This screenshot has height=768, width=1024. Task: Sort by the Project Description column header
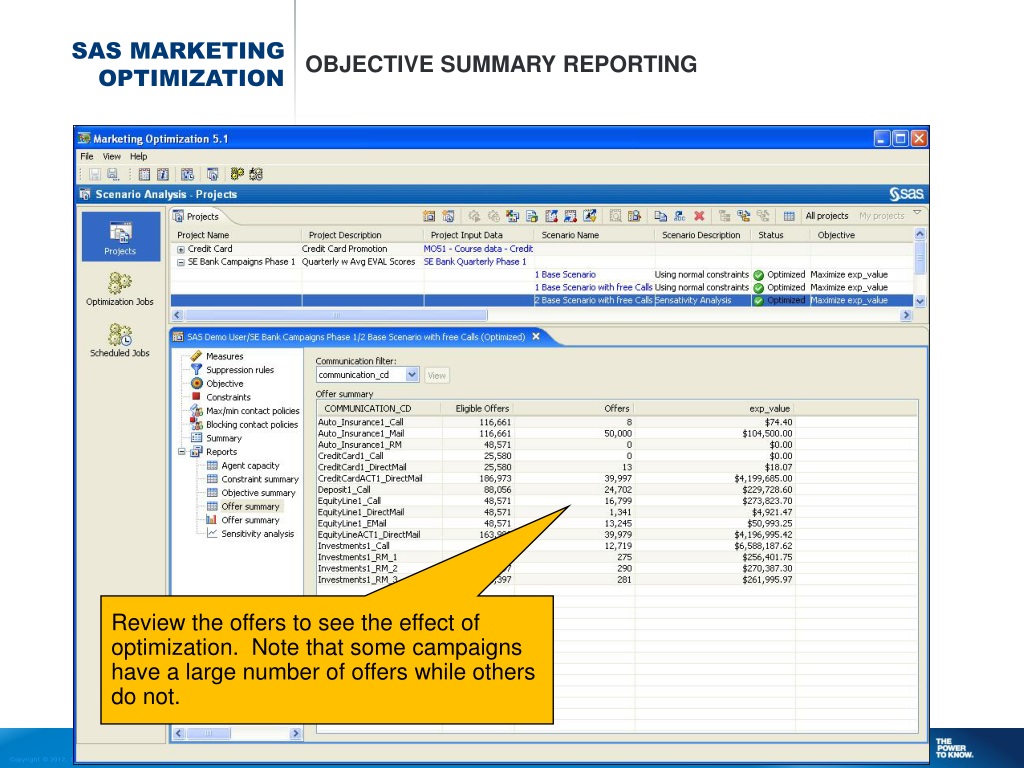click(345, 235)
